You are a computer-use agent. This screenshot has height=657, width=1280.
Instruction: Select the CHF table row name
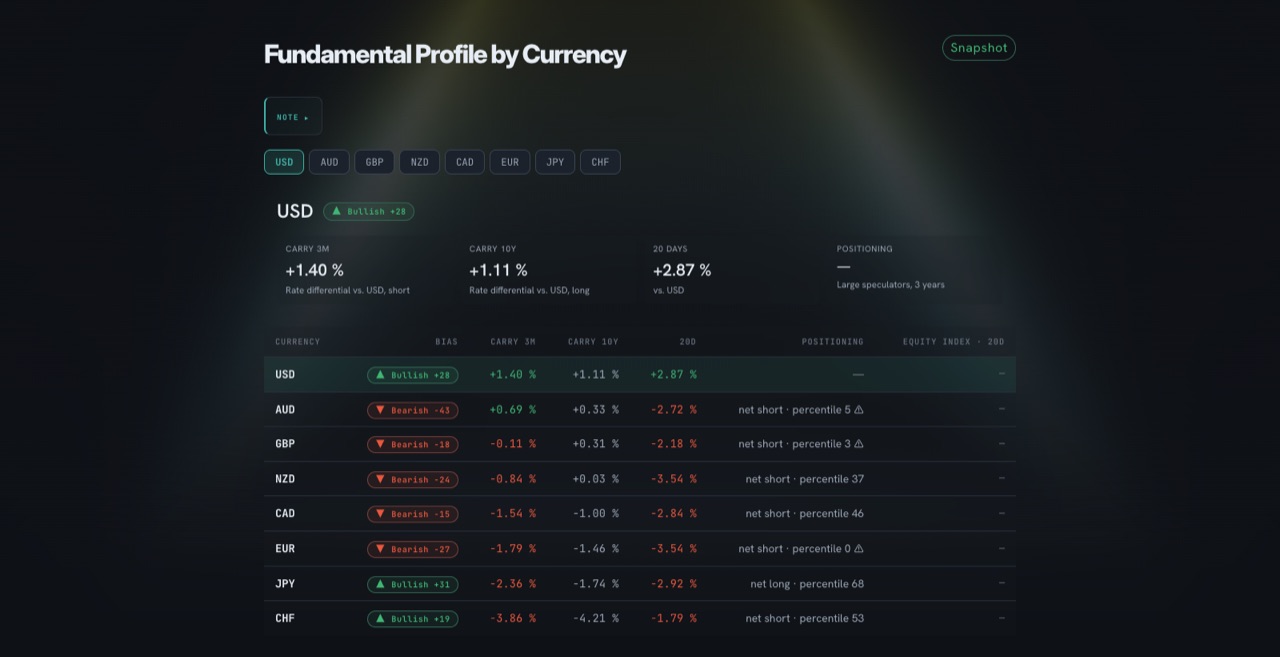(x=285, y=618)
